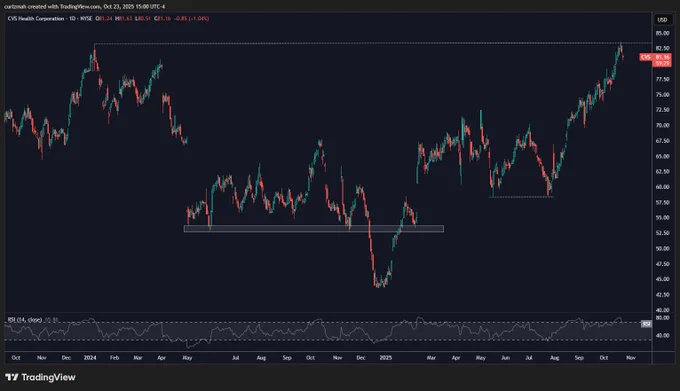Click the 82.50 price axis label

click(x=662, y=48)
